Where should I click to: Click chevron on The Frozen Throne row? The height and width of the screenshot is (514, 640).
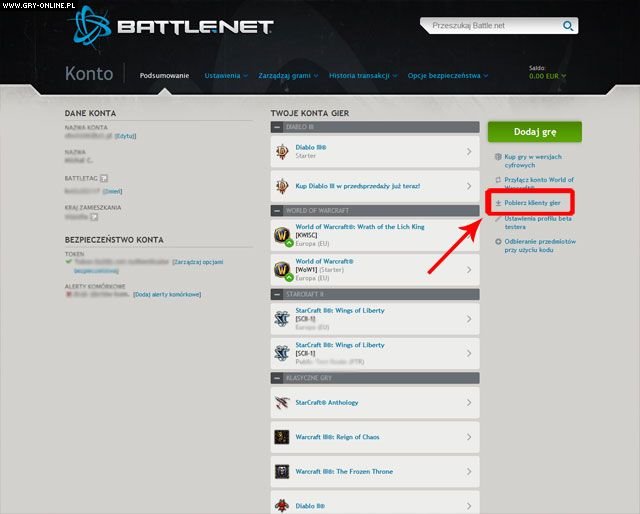click(x=469, y=472)
